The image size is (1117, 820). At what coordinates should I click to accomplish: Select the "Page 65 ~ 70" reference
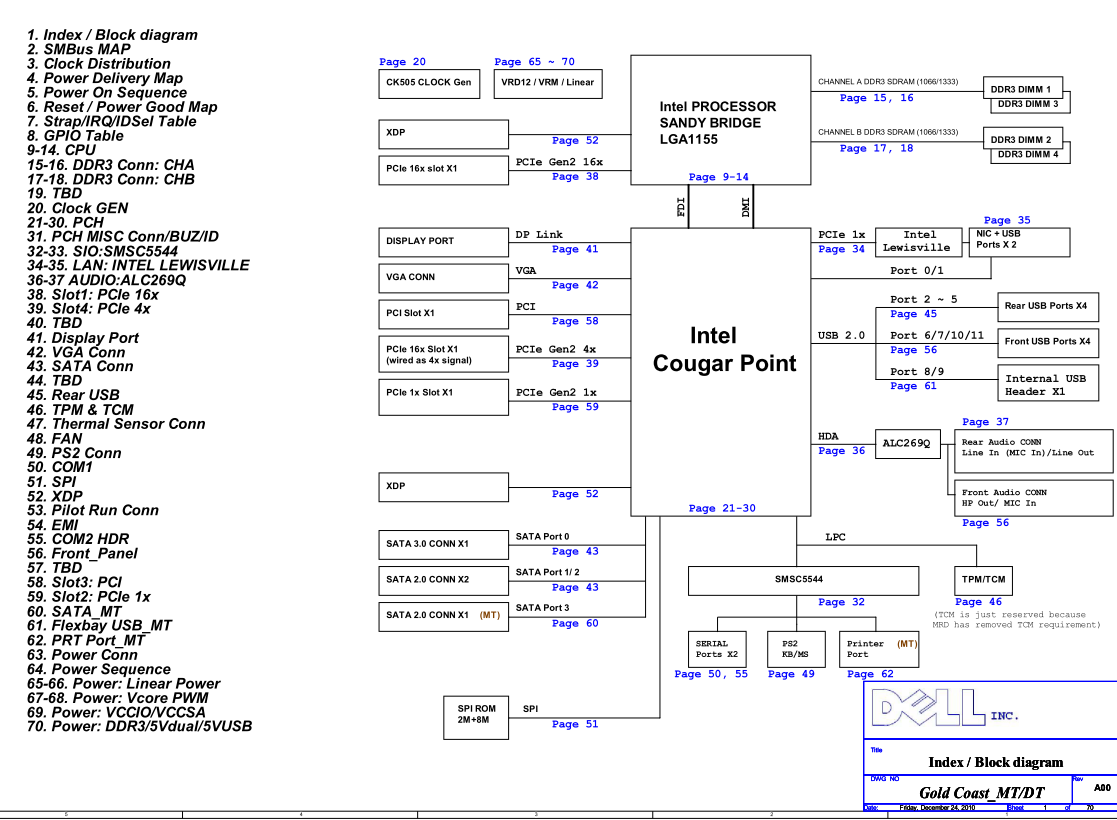[x=534, y=62]
